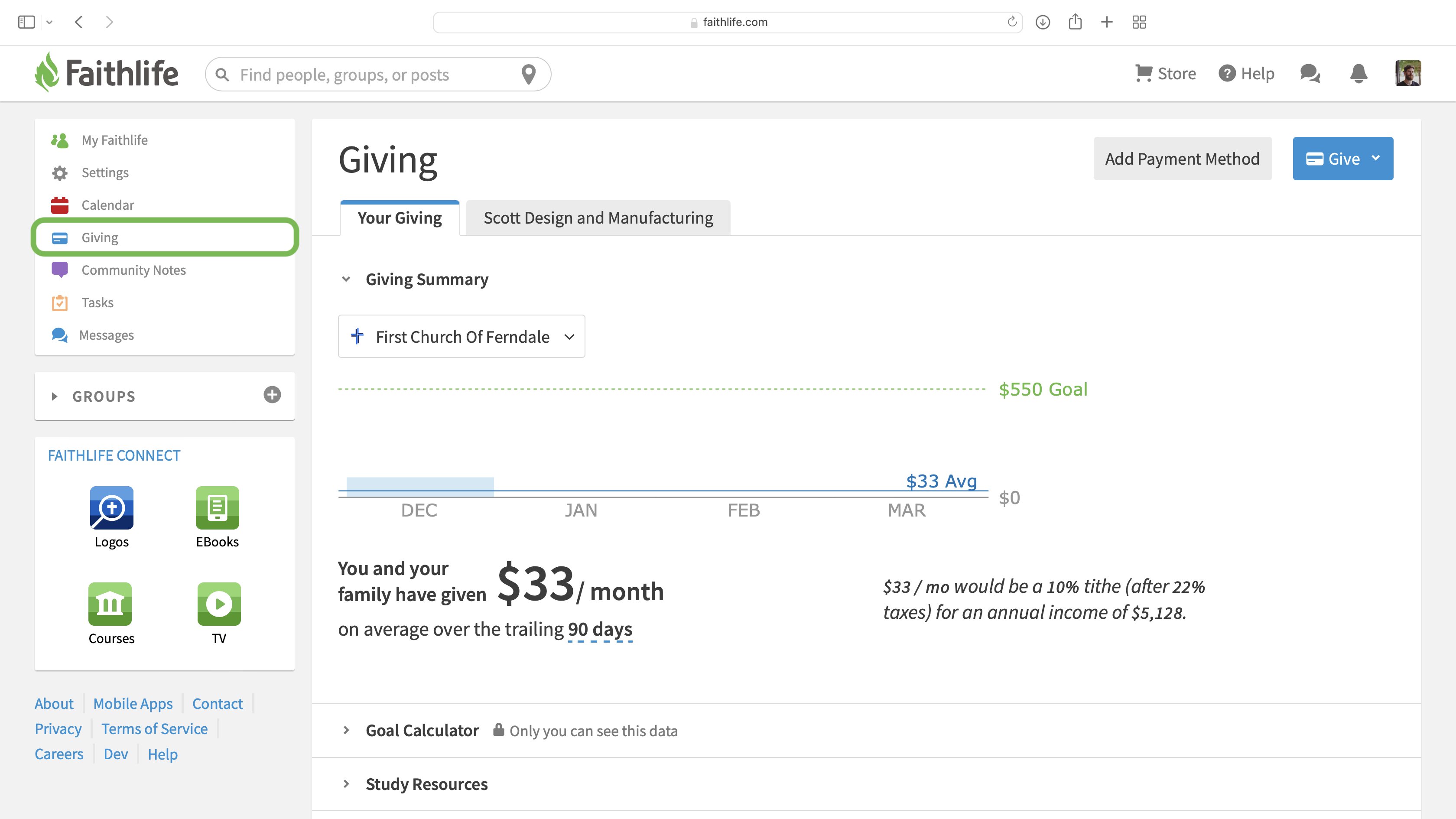Click the lock icon beside Goal Calculator
This screenshot has width=1456, height=819.
[498, 729]
